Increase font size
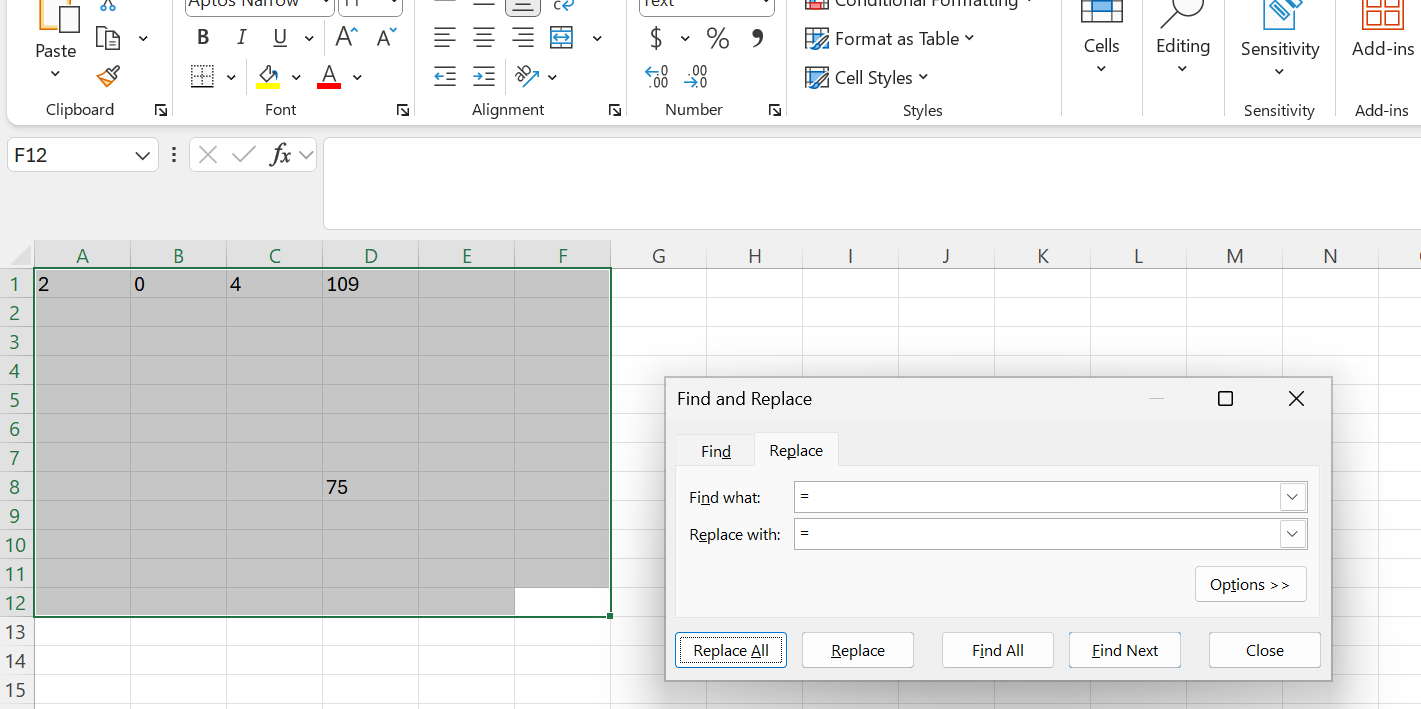The width and height of the screenshot is (1421, 709). click(x=346, y=38)
